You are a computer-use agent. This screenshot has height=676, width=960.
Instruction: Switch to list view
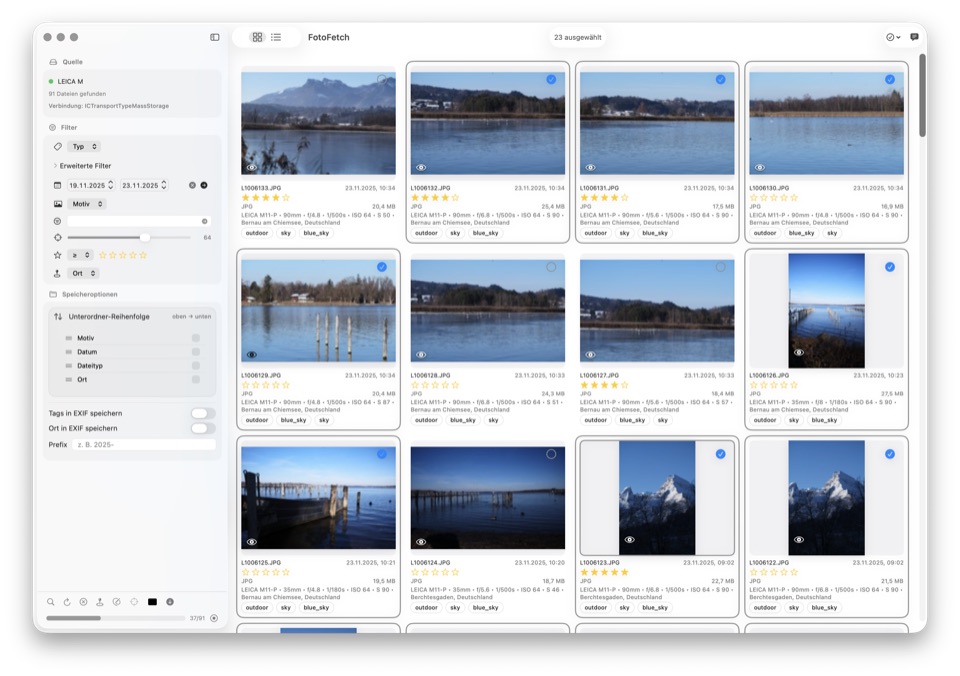point(275,37)
